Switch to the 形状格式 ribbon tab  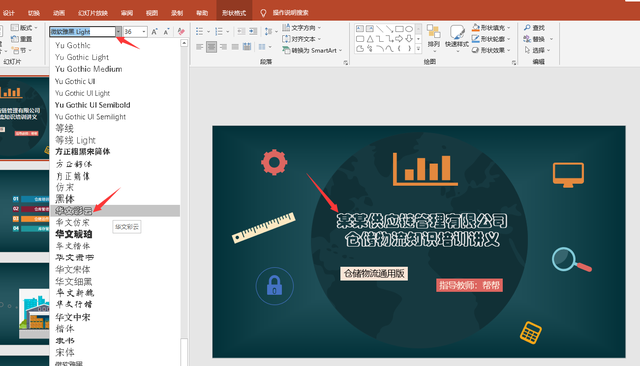[x=234, y=13]
